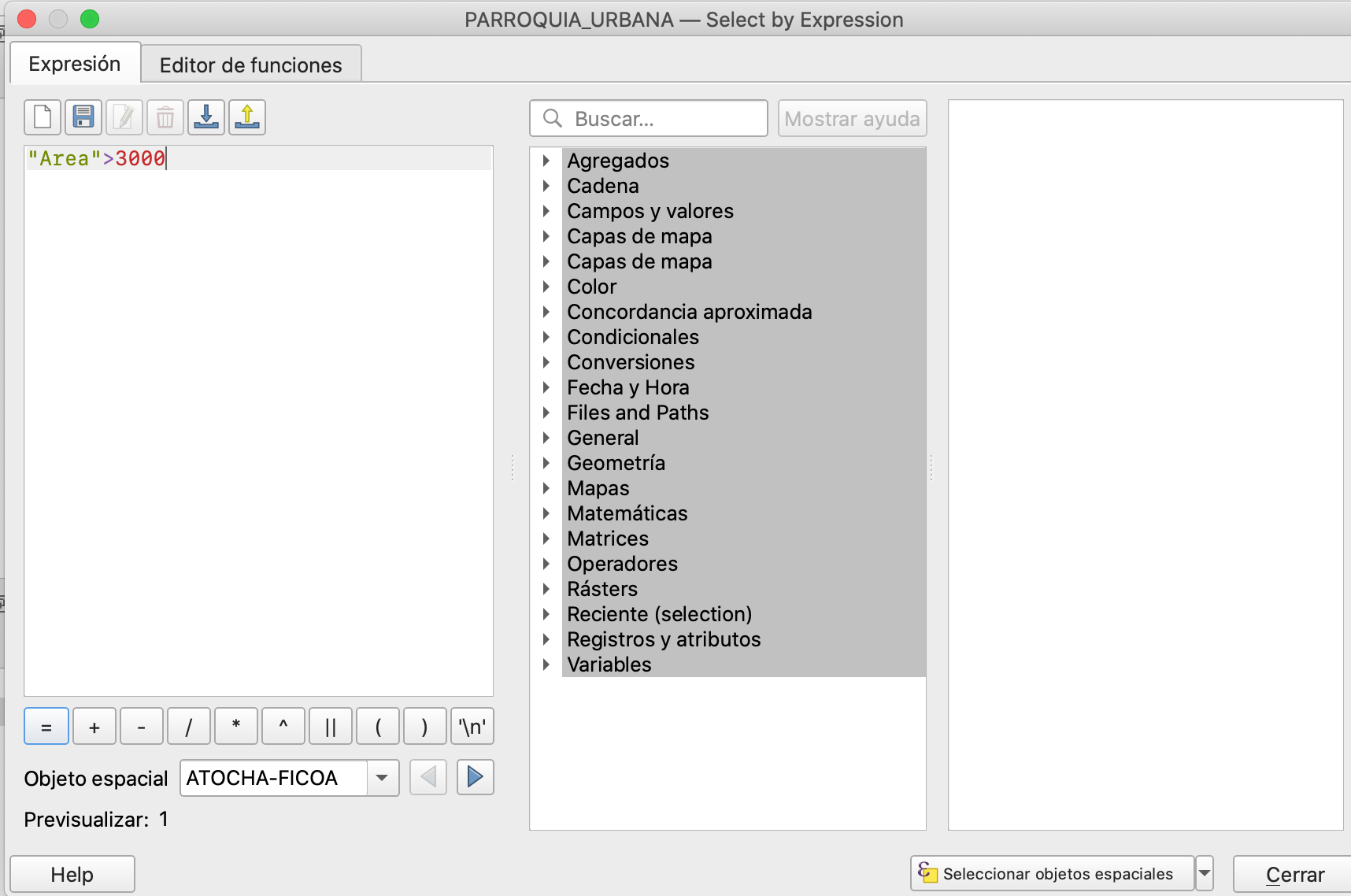Click the clear expression editor icon
The image size is (1351, 896).
pyautogui.click(x=43, y=118)
